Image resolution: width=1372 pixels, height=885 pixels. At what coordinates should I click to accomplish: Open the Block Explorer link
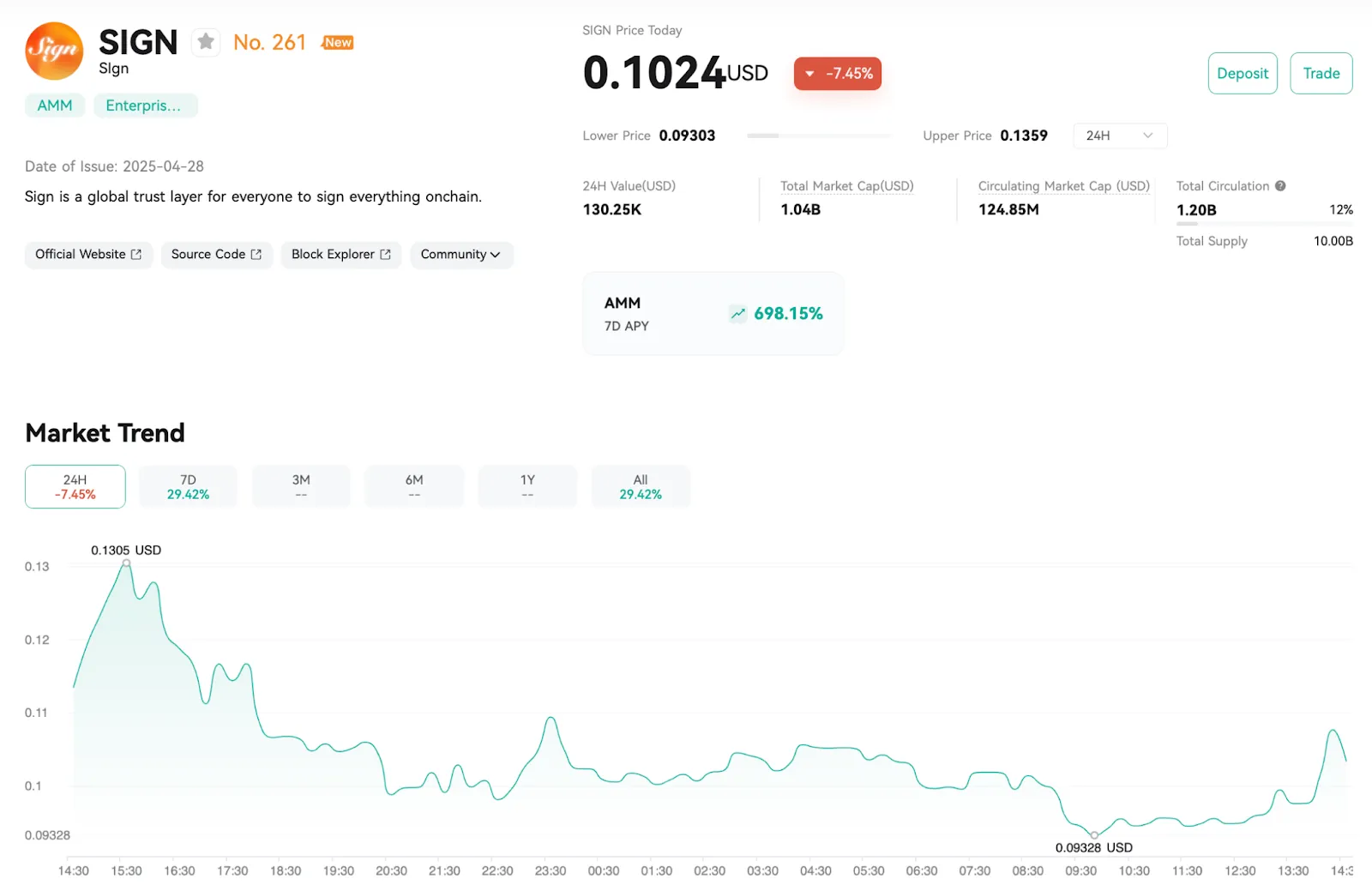click(x=341, y=255)
